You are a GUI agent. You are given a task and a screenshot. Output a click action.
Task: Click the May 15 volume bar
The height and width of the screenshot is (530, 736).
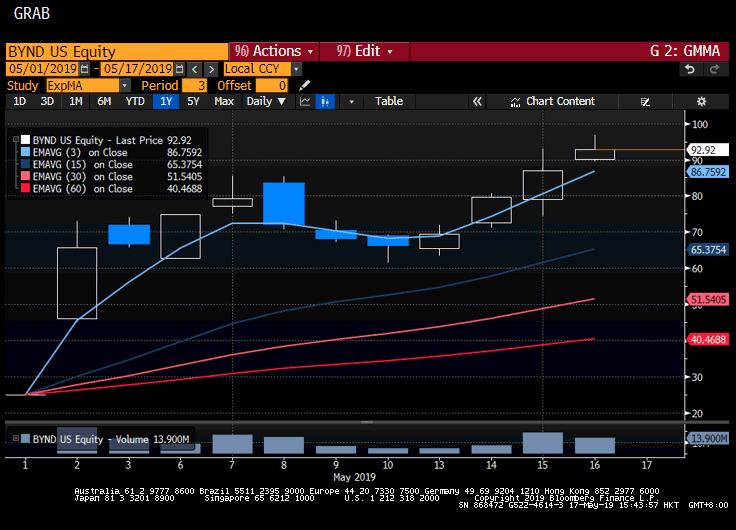543,443
